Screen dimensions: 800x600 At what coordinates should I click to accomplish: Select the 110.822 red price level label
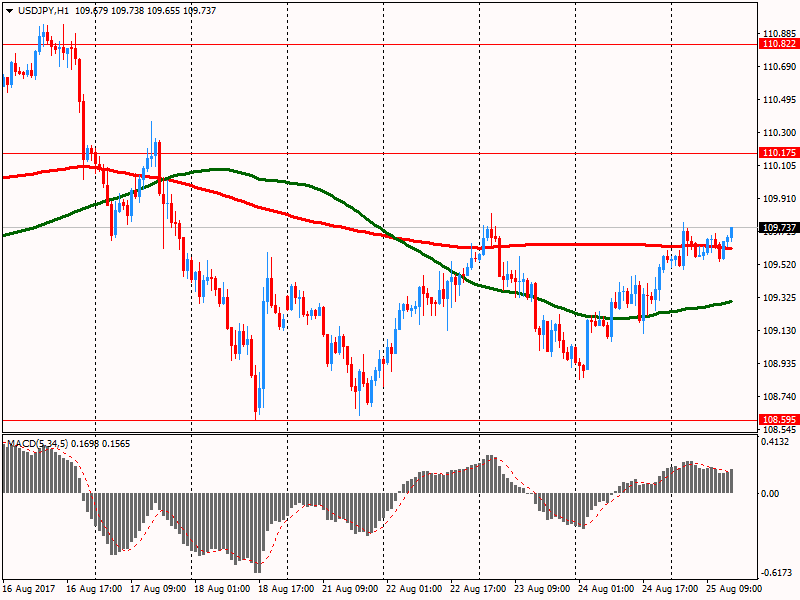click(x=779, y=44)
